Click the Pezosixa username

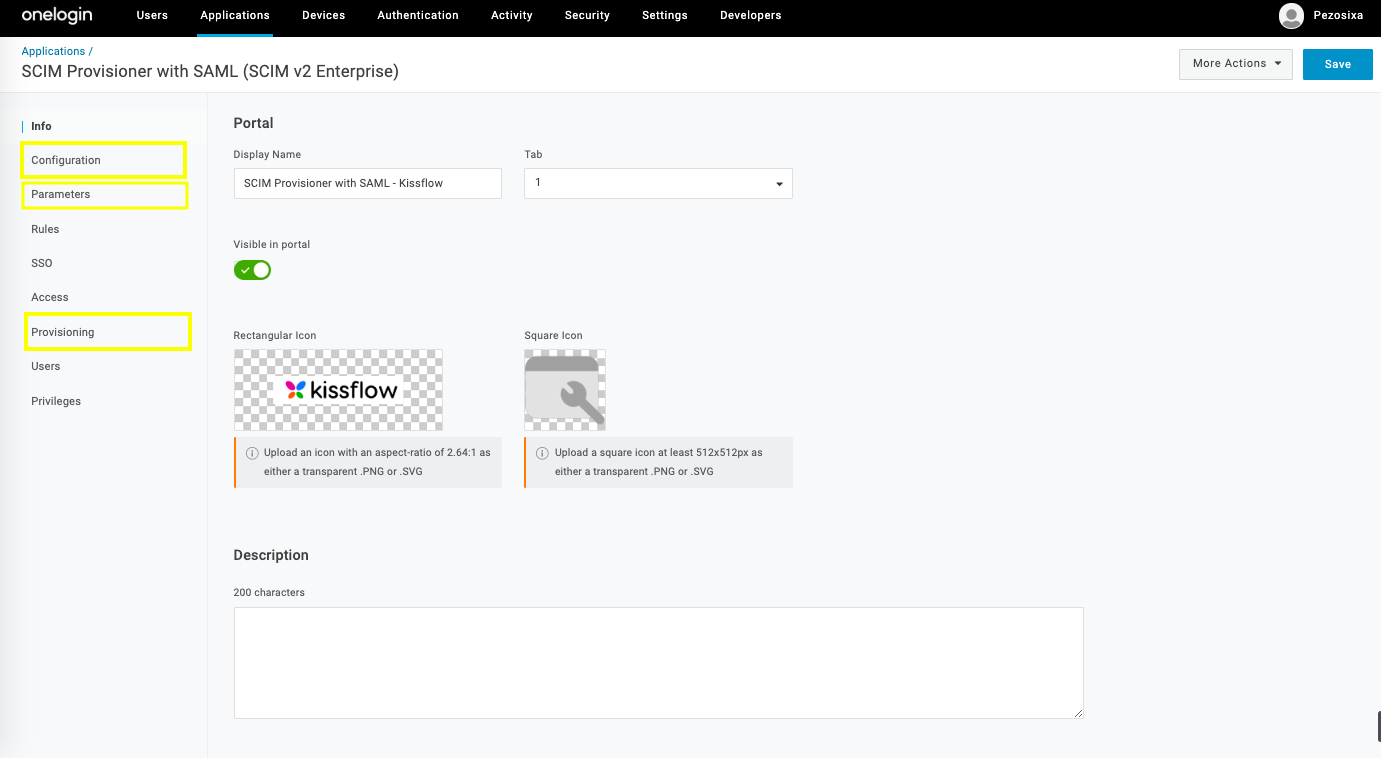tap(1338, 15)
